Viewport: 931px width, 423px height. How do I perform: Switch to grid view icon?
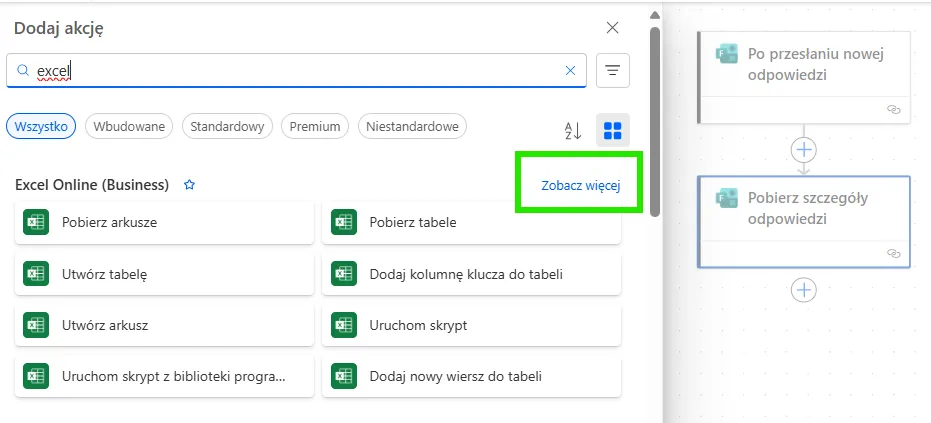(613, 130)
